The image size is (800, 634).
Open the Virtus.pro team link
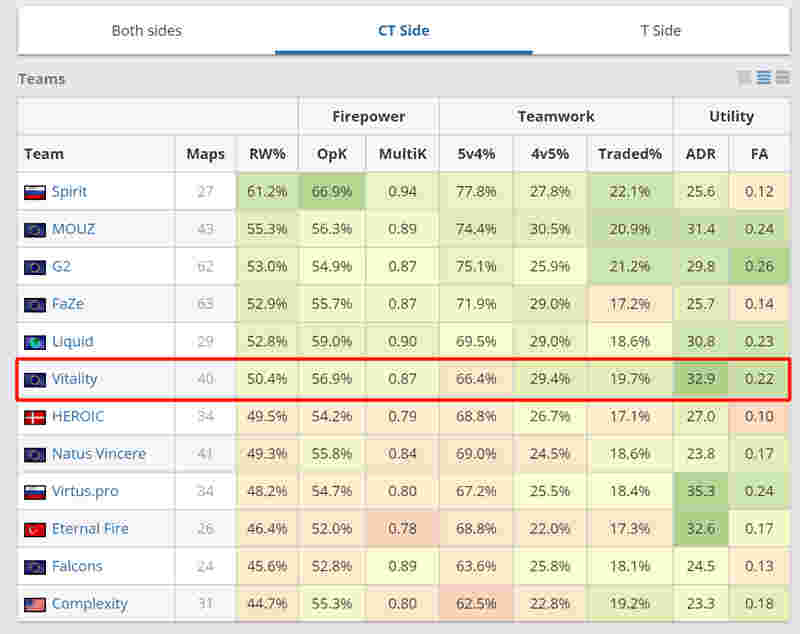pos(85,491)
